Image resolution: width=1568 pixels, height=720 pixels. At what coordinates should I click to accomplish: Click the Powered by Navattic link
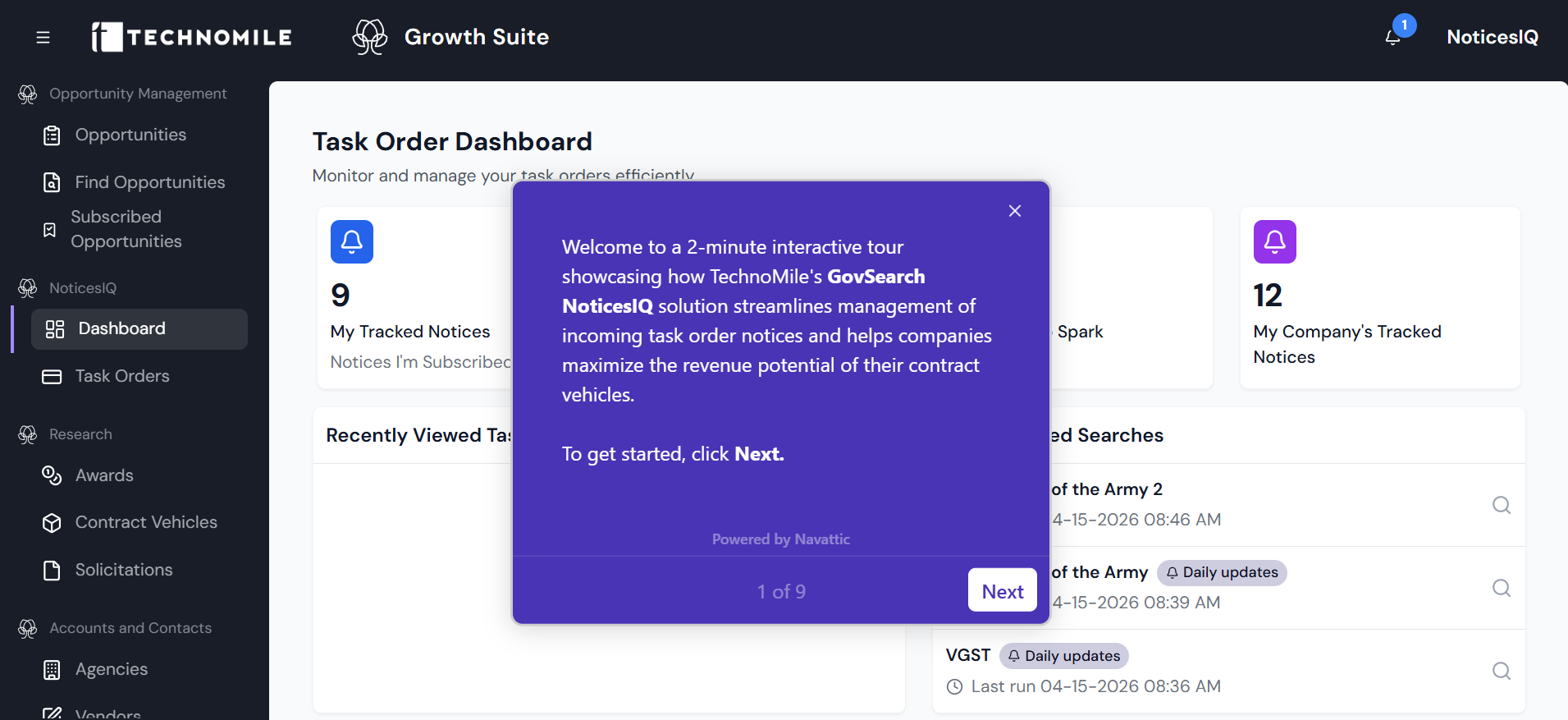click(x=781, y=539)
